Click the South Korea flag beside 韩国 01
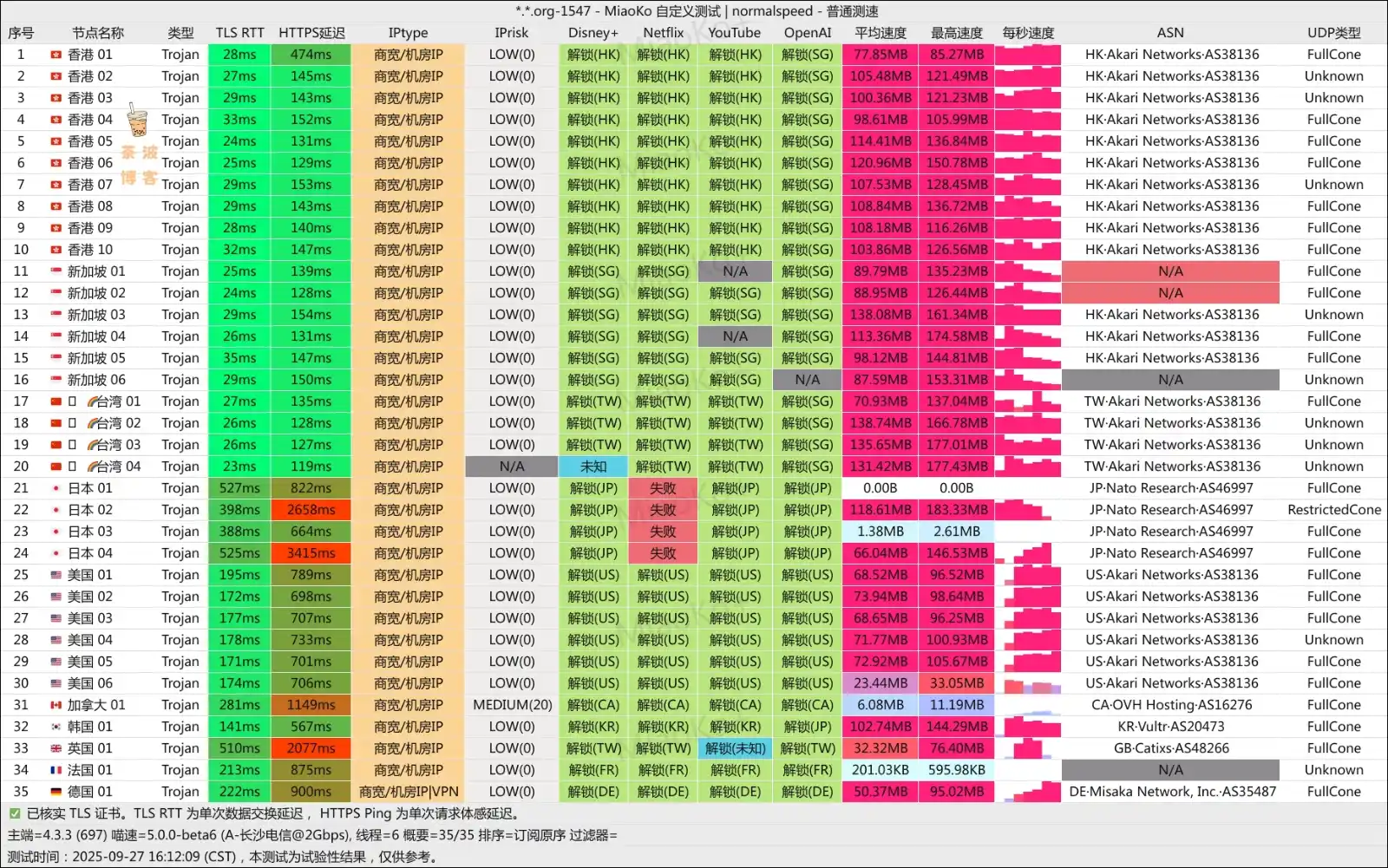Viewport: 1388px width, 868px height. point(56,727)
